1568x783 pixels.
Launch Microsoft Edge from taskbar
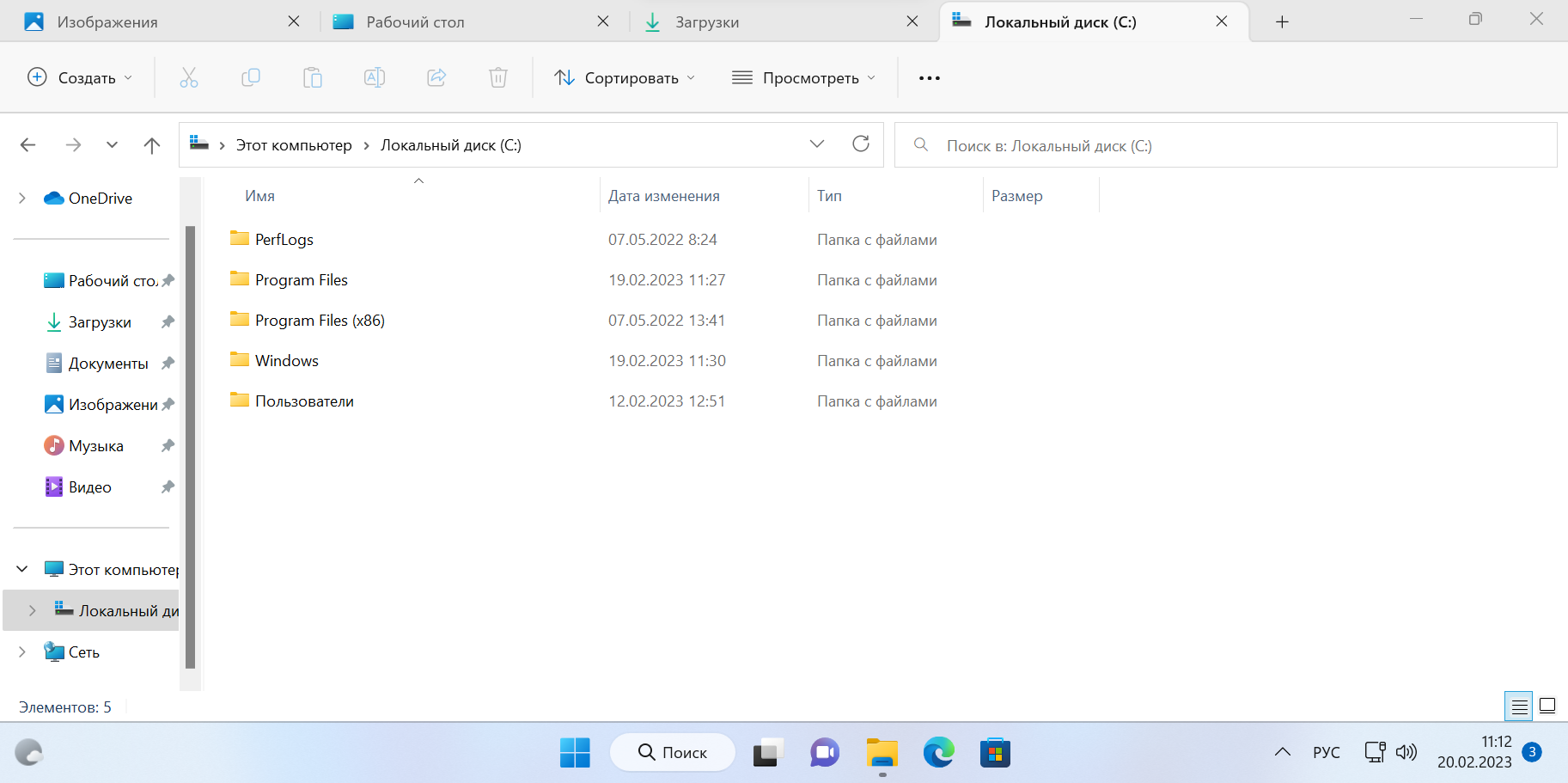(939, 753)
